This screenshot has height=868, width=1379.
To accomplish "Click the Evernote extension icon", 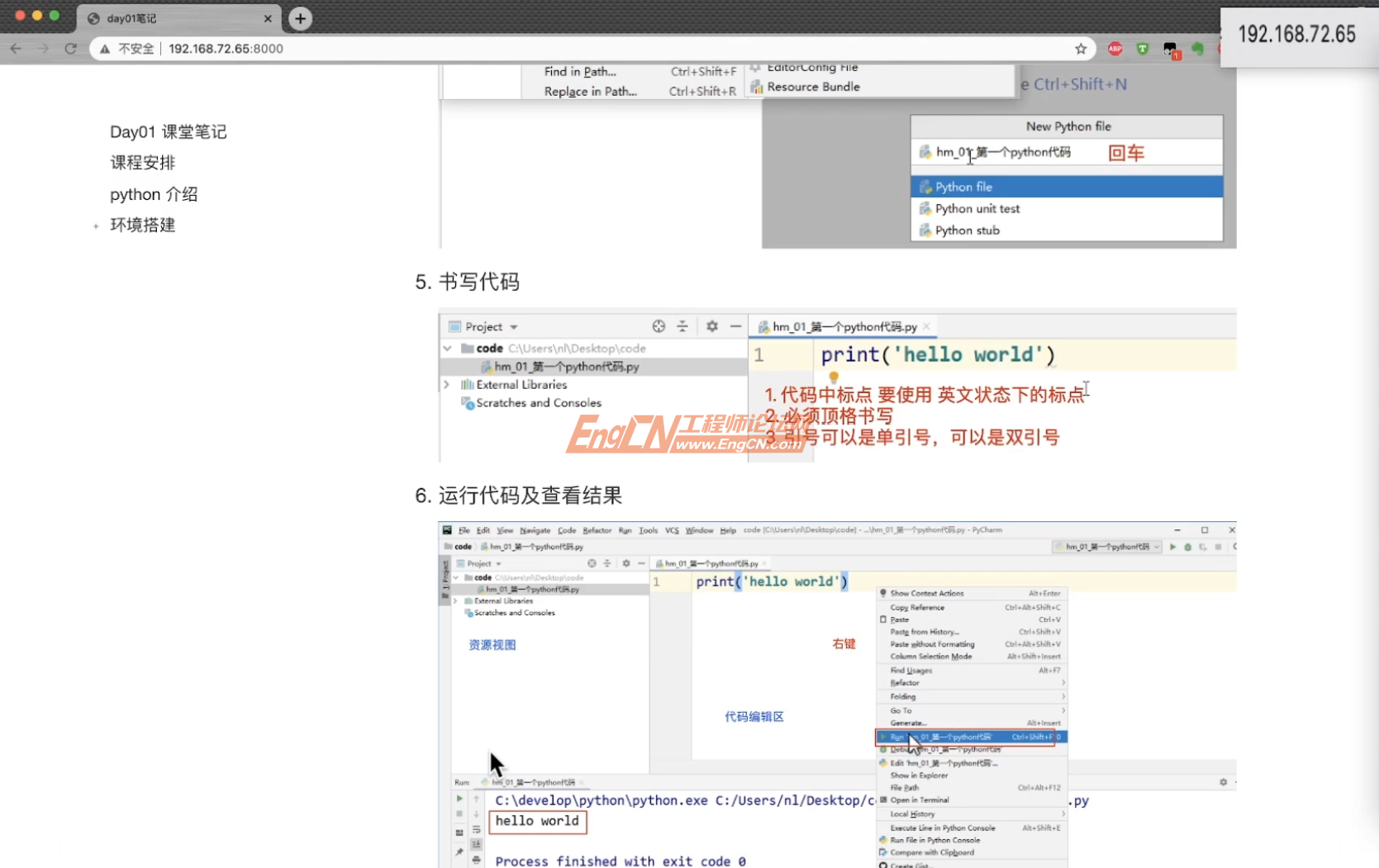I will point(1199,50).
